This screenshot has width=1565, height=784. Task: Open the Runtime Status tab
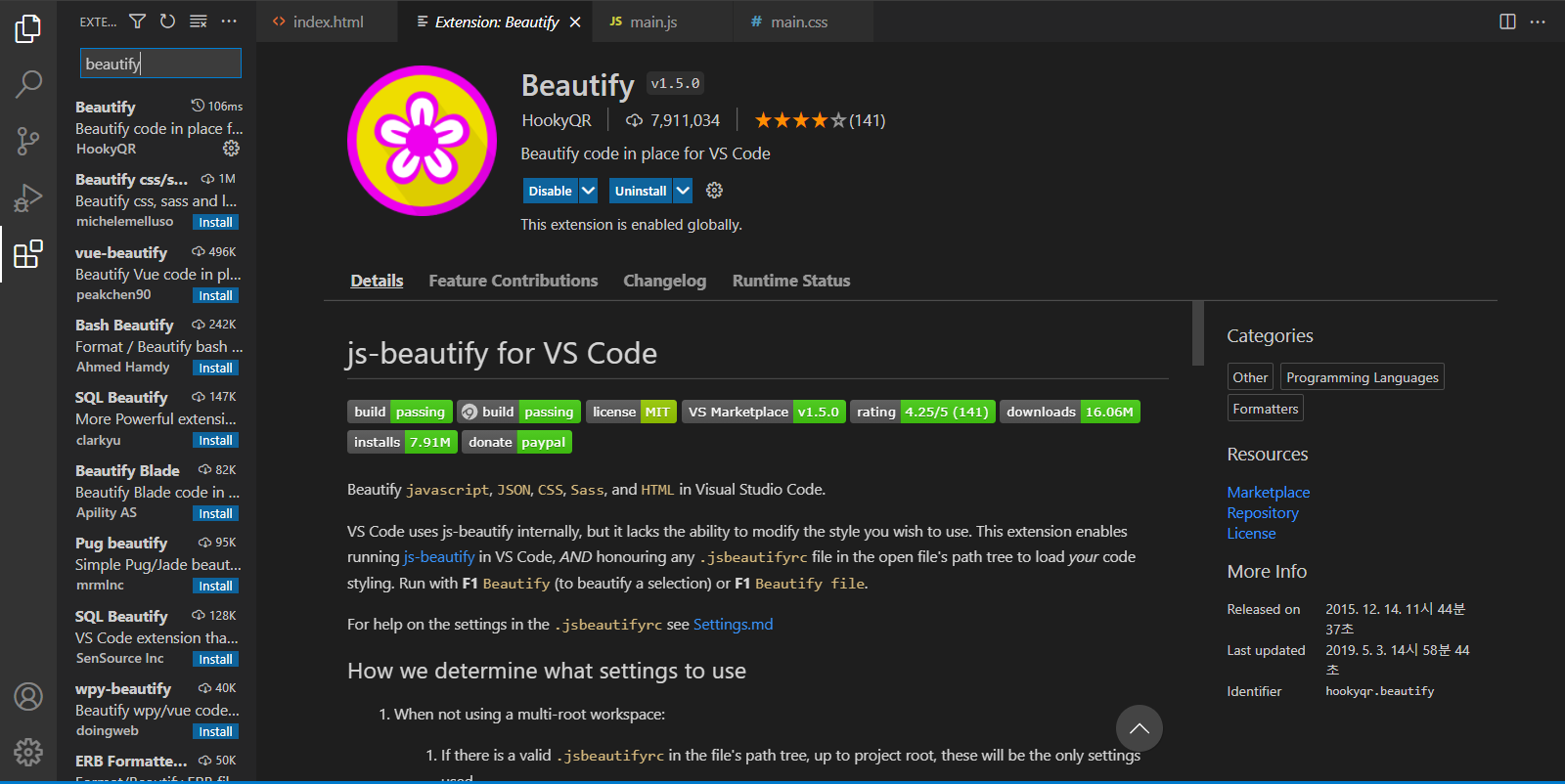coord(791,281)
